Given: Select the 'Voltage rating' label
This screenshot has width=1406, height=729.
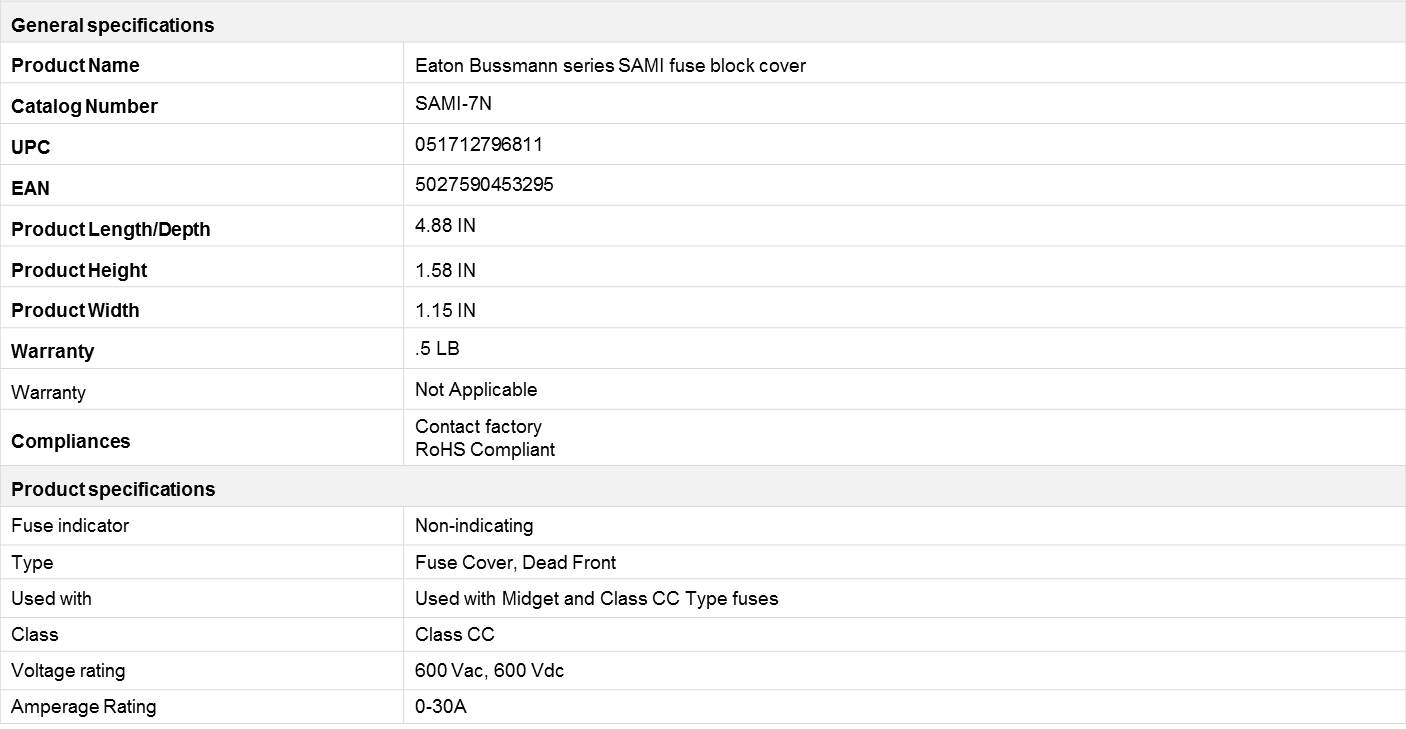Looking at the screenshot, I should click(68, 671).
